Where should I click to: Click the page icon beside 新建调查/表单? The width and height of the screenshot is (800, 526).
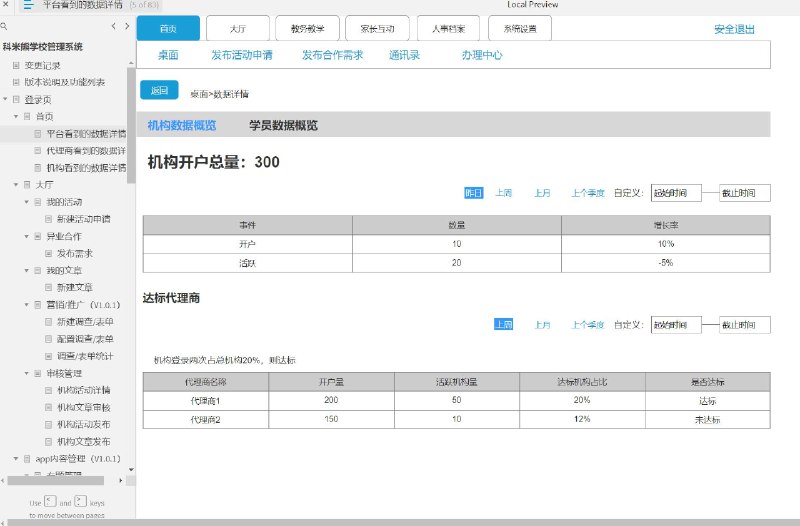pos(48,321)
